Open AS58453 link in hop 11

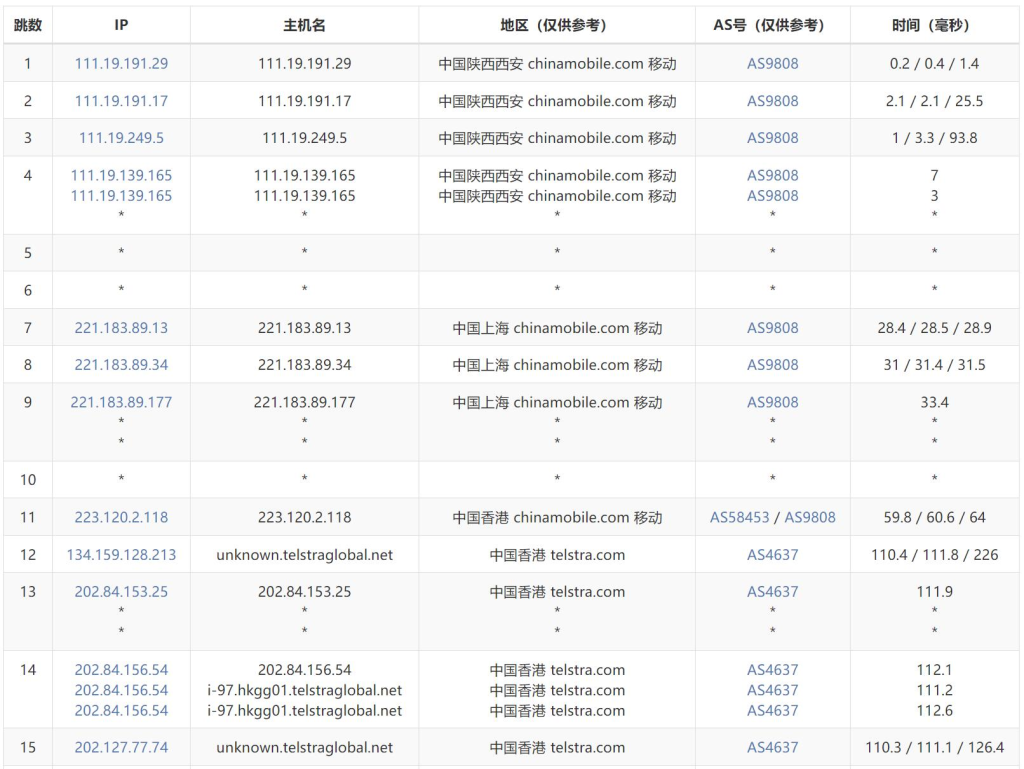(x=739, y=517)
